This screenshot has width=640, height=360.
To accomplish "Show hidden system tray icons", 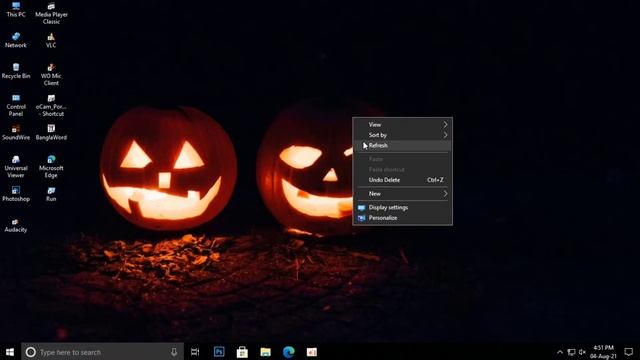I will point(560,352).
